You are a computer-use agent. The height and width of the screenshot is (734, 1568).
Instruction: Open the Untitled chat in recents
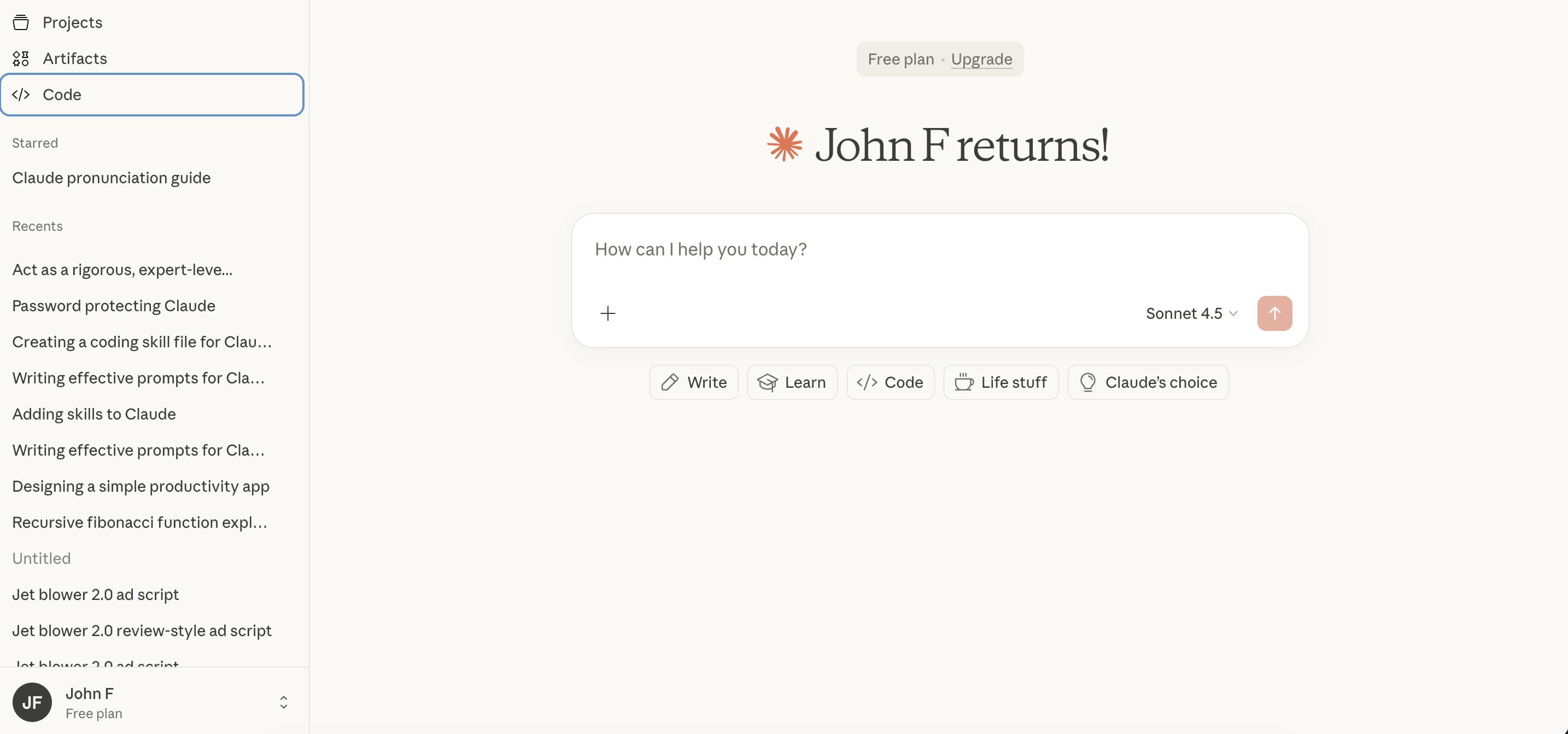(x=42, y=558)
